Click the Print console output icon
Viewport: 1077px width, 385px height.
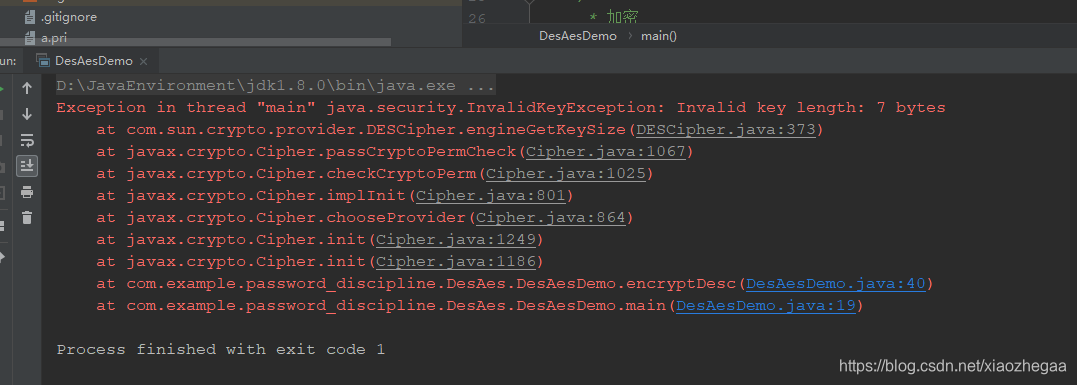point(27,192)
